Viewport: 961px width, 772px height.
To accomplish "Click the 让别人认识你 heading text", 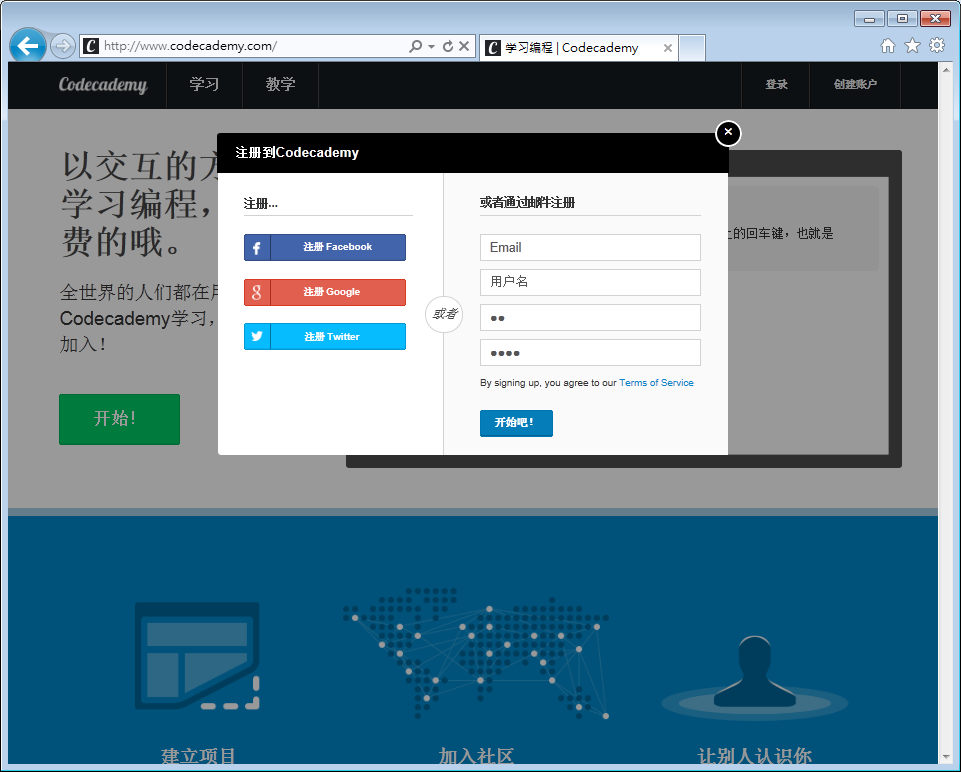I will click(754, 757).
